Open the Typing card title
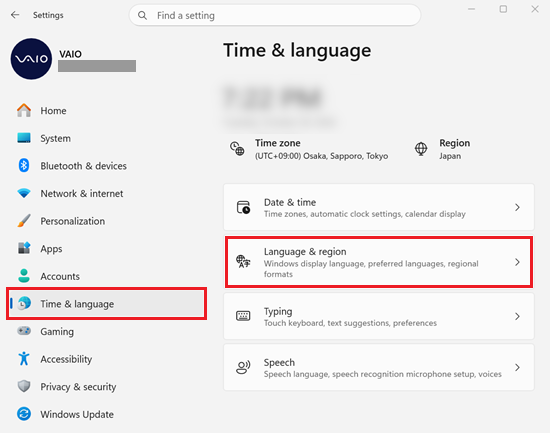The height and width of the screenshot is (433, 550). [x=278, y=312]
